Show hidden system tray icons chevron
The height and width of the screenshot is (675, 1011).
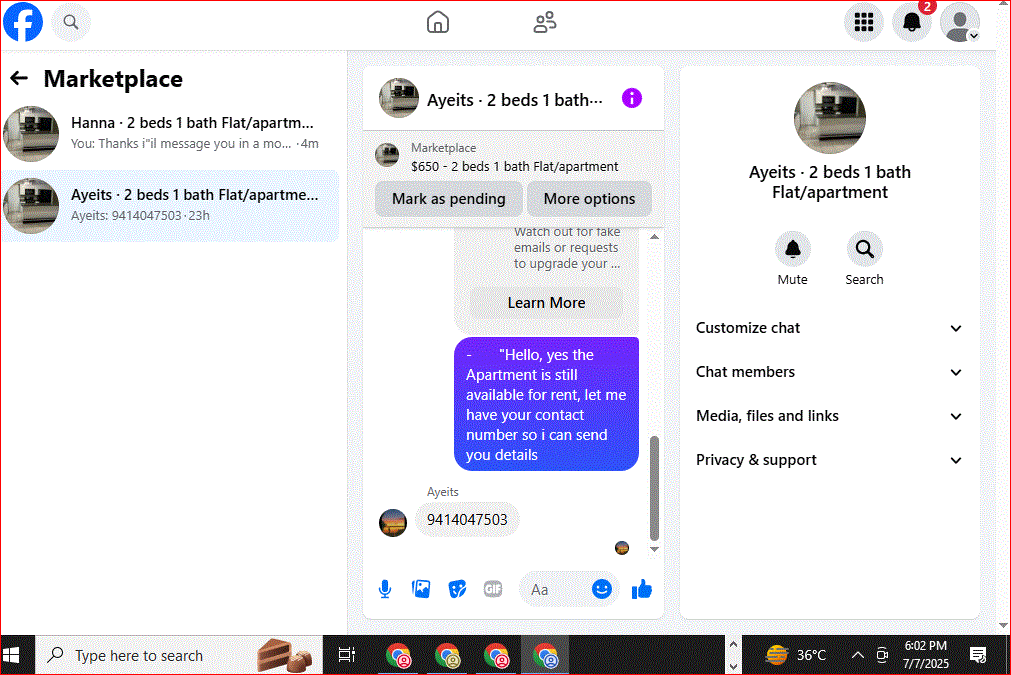click(858, 656)
